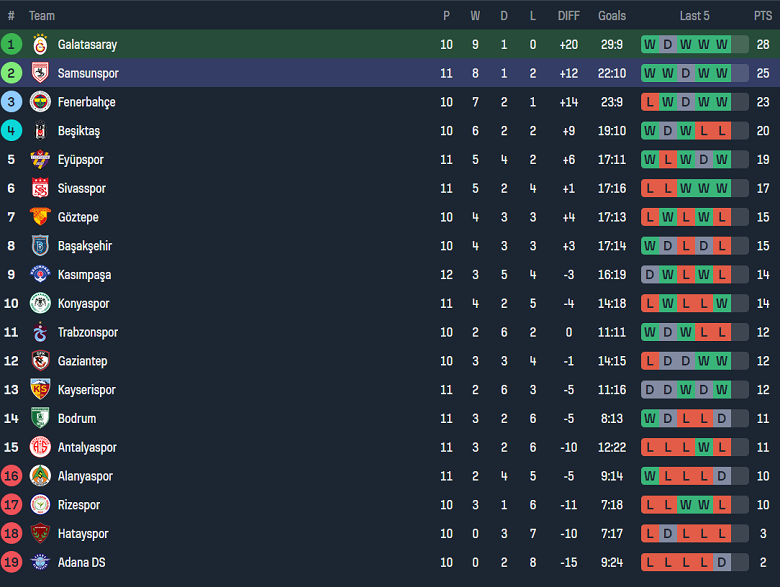This screenshot has height=587, width=780.
Task: Sort standings by Goals column header
Action: tap(612, 16)
